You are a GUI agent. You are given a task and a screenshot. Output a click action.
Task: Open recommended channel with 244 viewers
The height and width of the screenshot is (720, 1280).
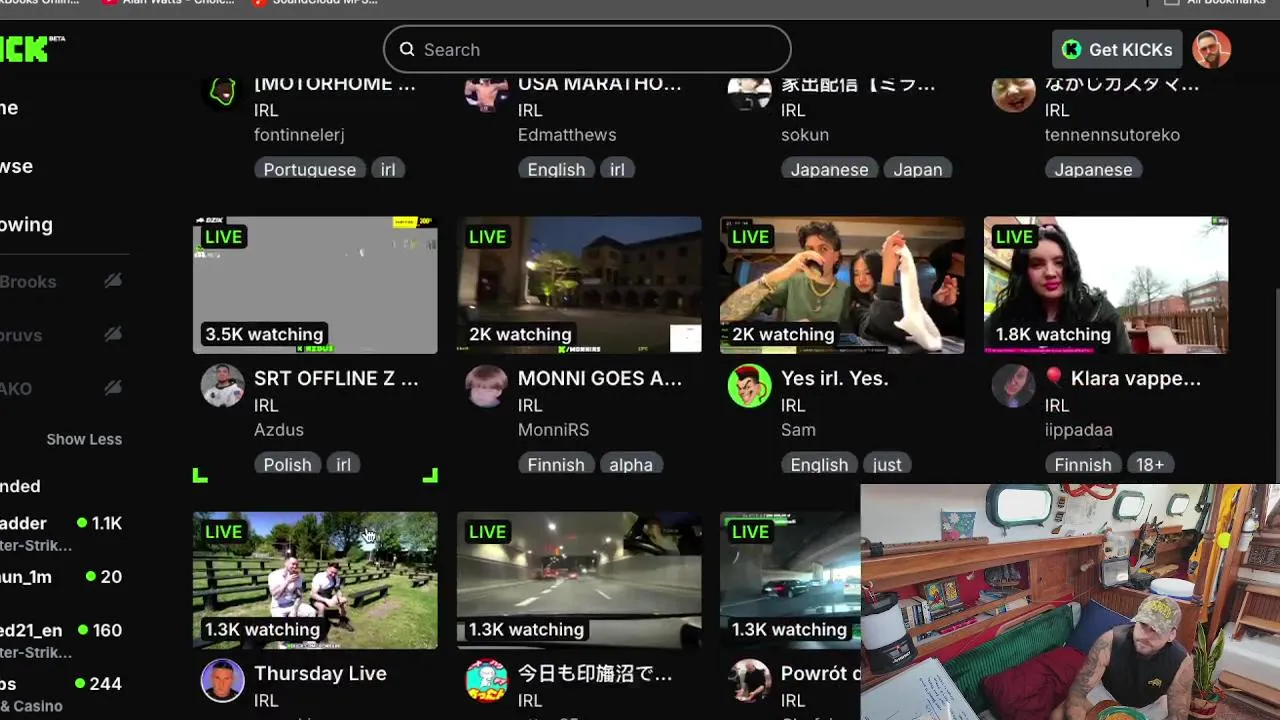pyautogui.click(x=61, y=694)
